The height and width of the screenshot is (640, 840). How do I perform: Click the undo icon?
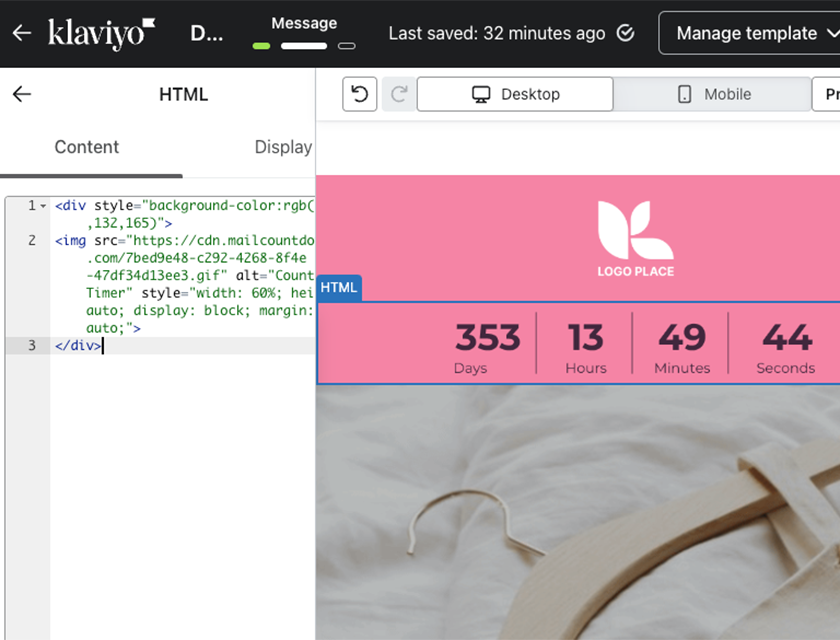(x=360, y=94)
